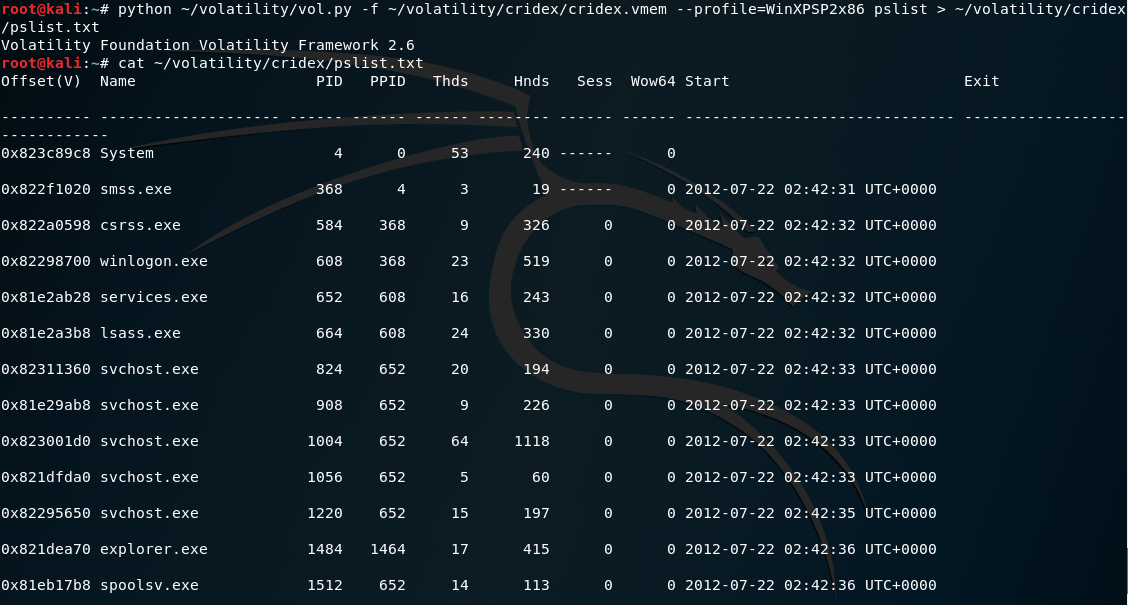The width and height of the screenshot is (1128, 605).
Task: Select the Hnds column header
Action: 530,81
